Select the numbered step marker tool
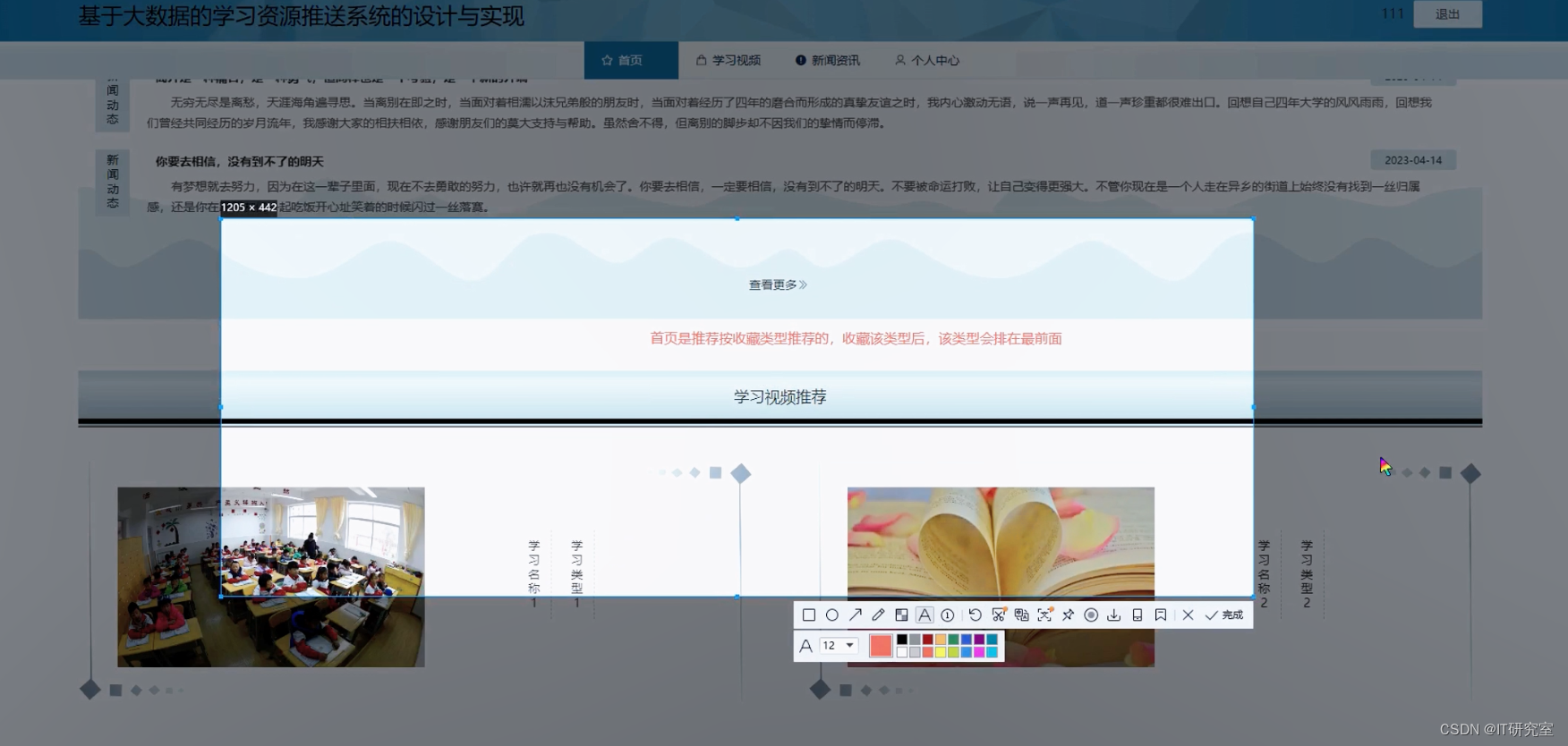 click(948, 615)
